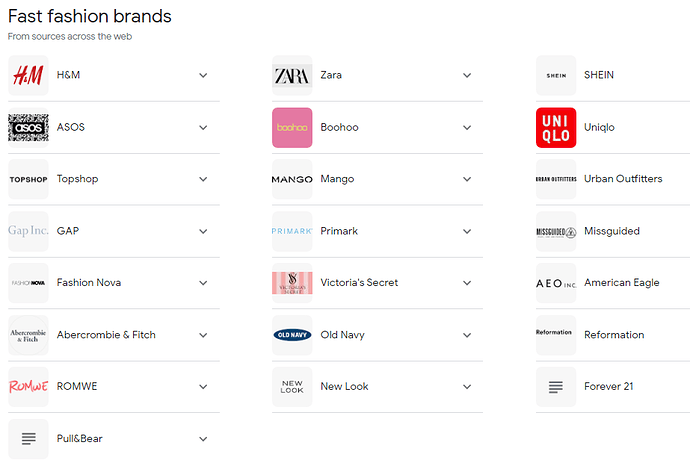690x463 pixels.
Task: Click the Pull&Bear placeholder list icon
Action: (x=28, y=439)
